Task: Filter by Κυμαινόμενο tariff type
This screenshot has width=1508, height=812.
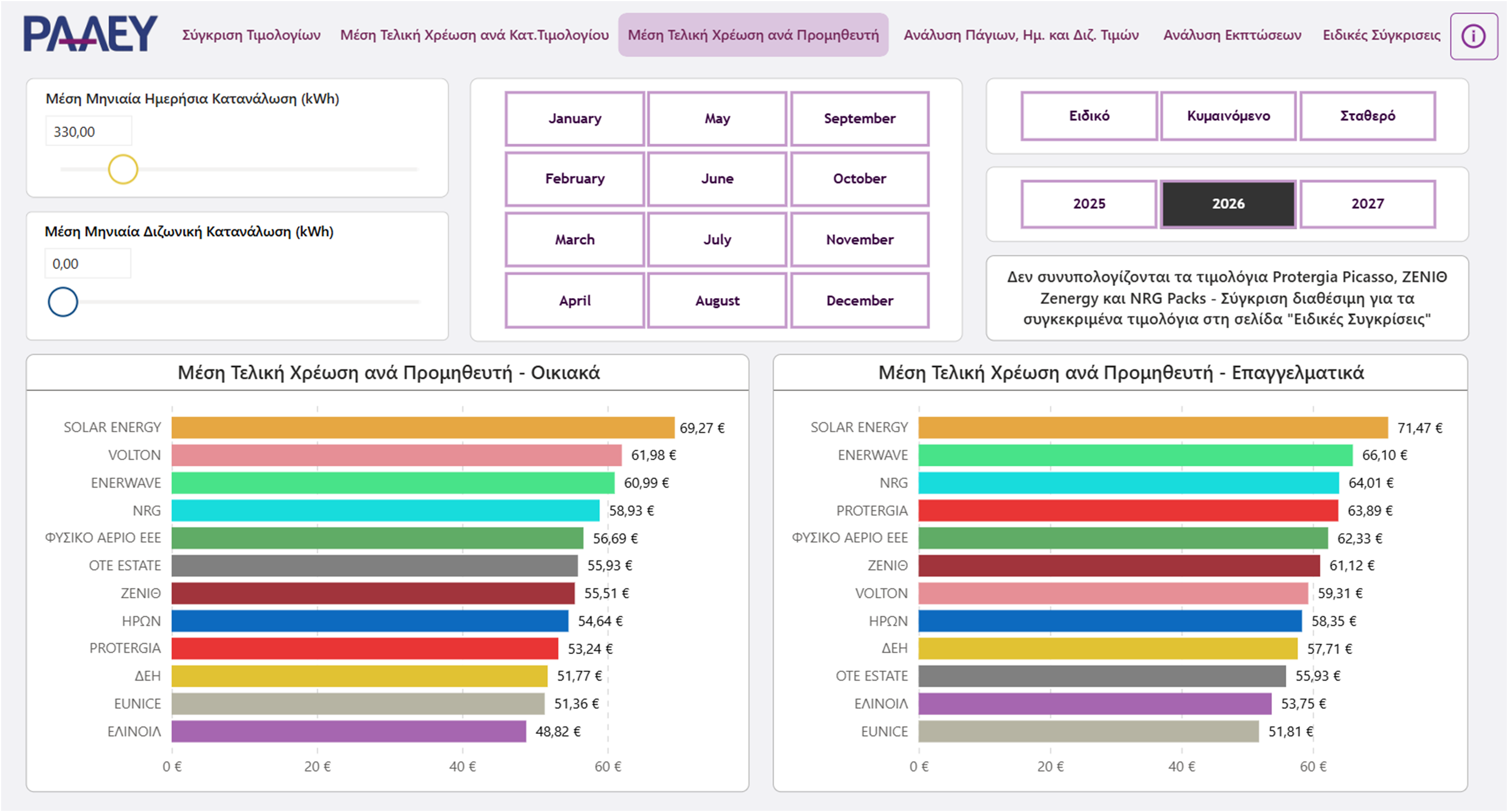Action: tap(1228, 116)
